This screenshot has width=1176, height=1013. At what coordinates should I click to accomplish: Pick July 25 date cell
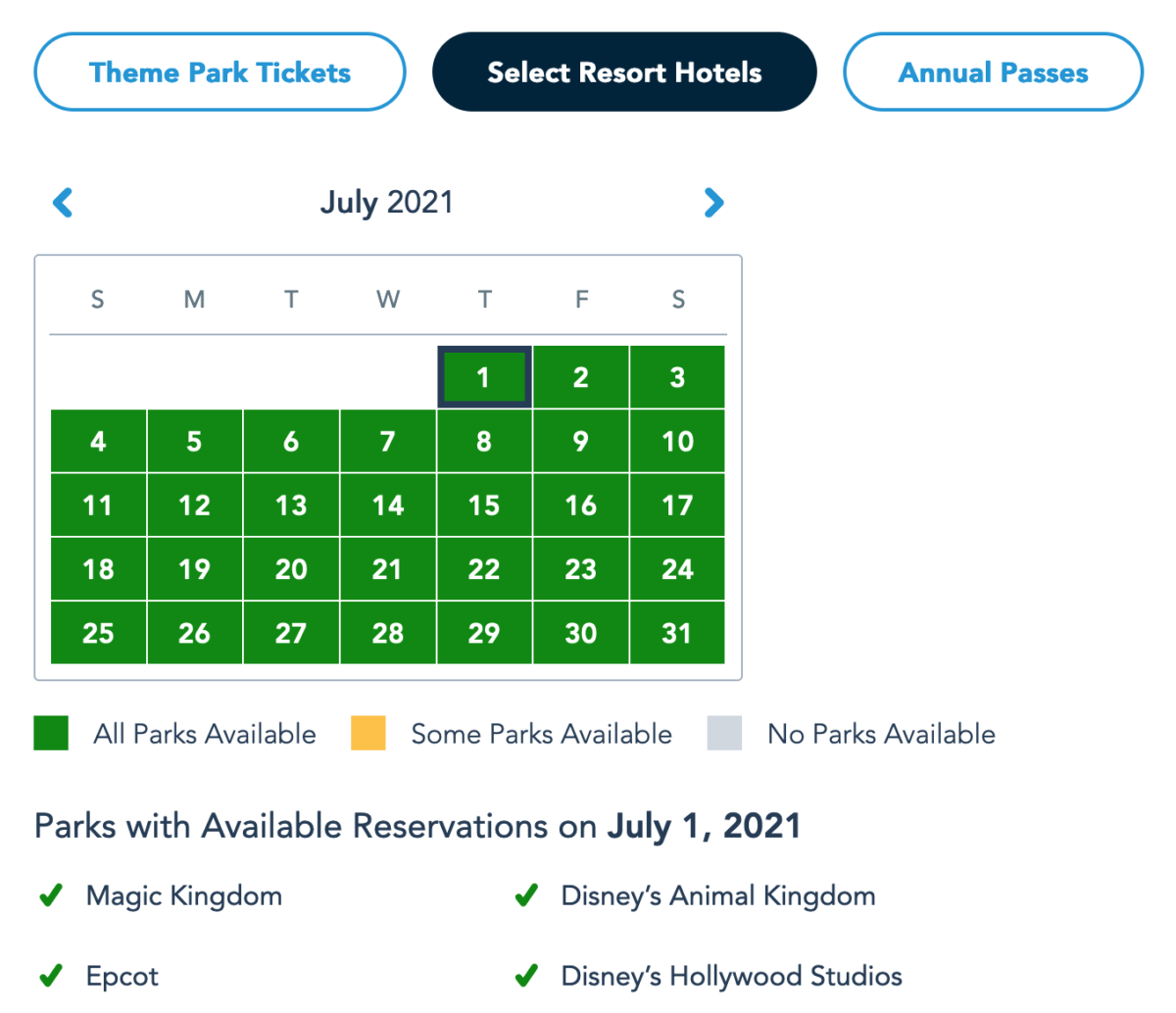[98, 633]
